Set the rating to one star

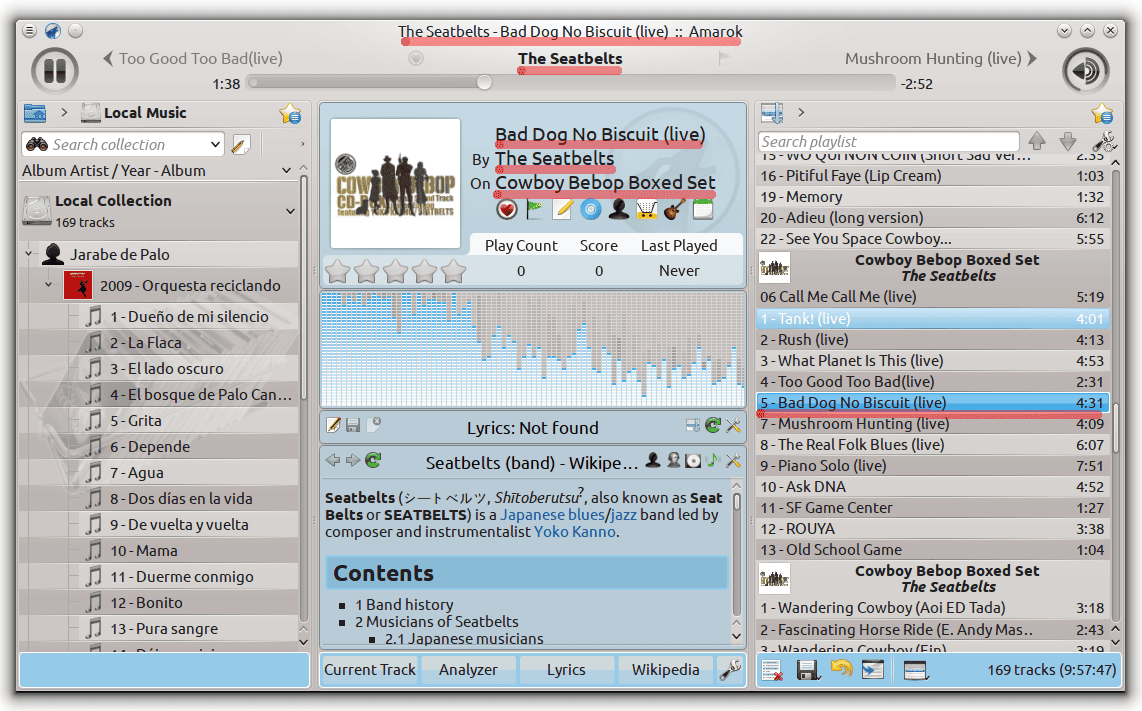[337, 271]
